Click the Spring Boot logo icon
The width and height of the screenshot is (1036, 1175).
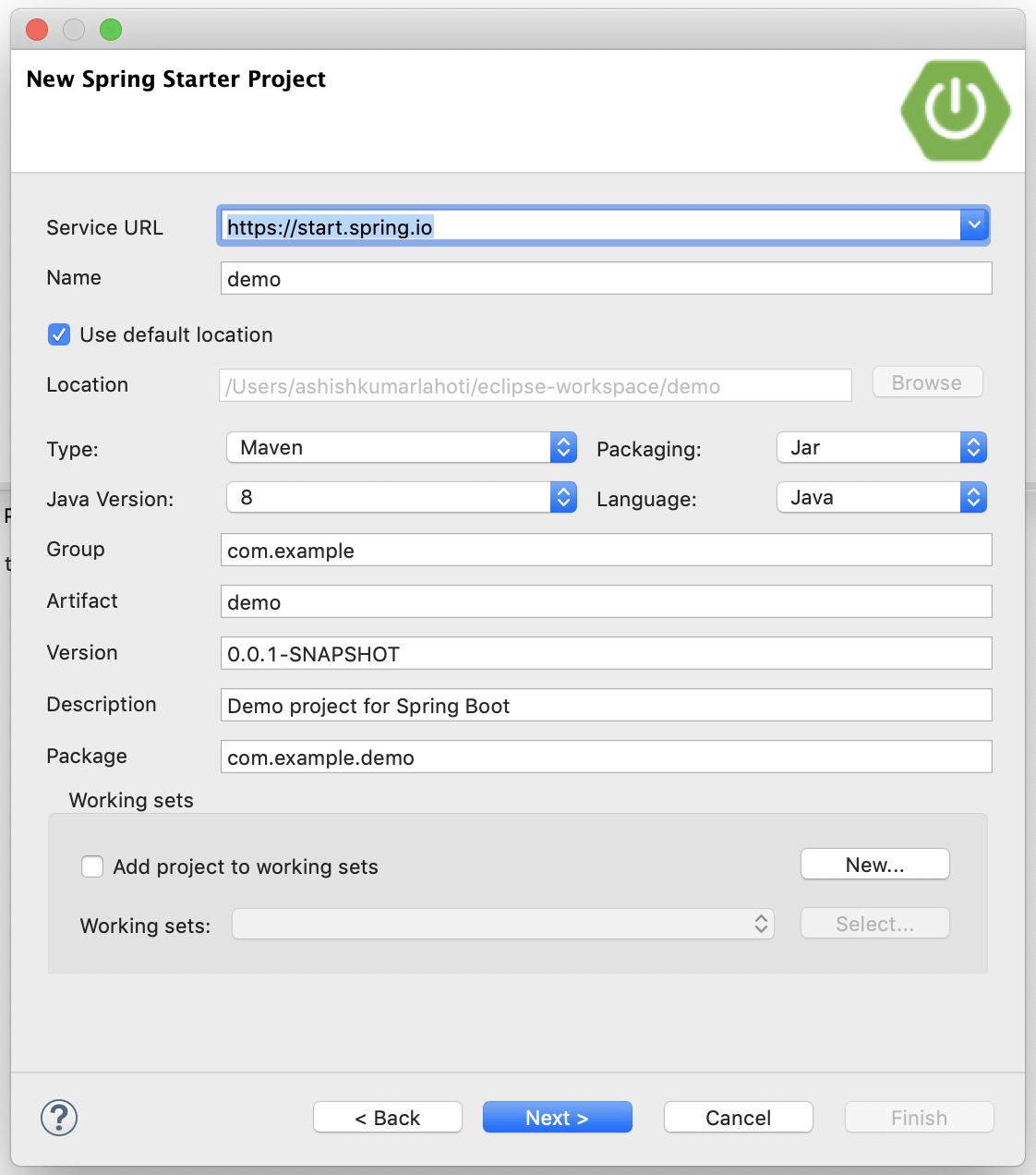pos(955,110)
